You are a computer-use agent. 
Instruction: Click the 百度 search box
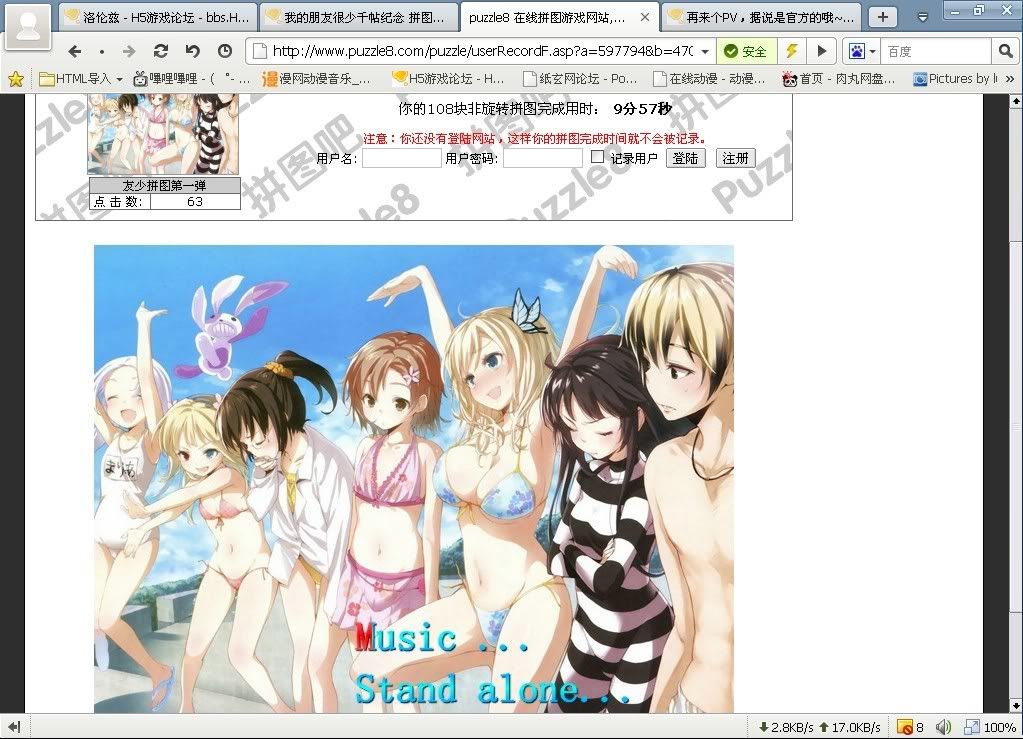point(937,52)
